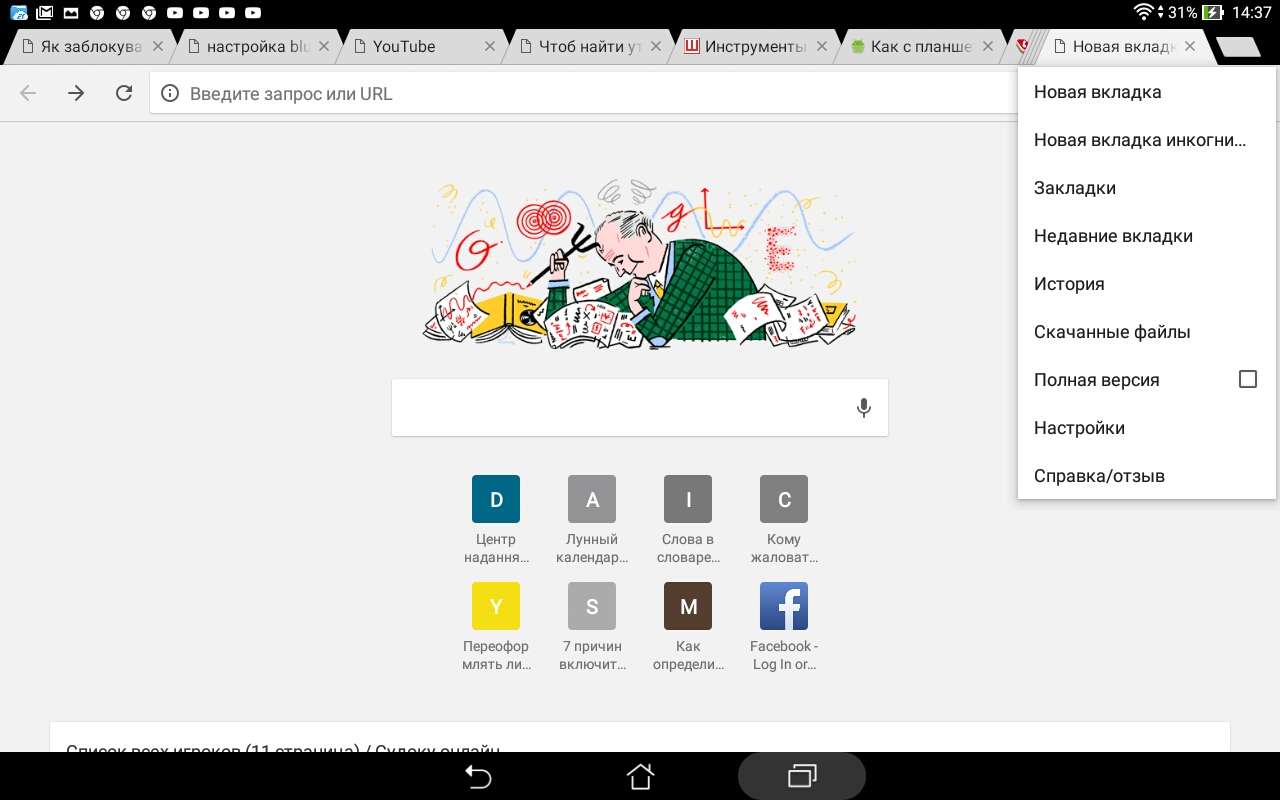The image size is (1280, 800).
Task: Open the new tab button in the tab strip
Action: 1238,47
